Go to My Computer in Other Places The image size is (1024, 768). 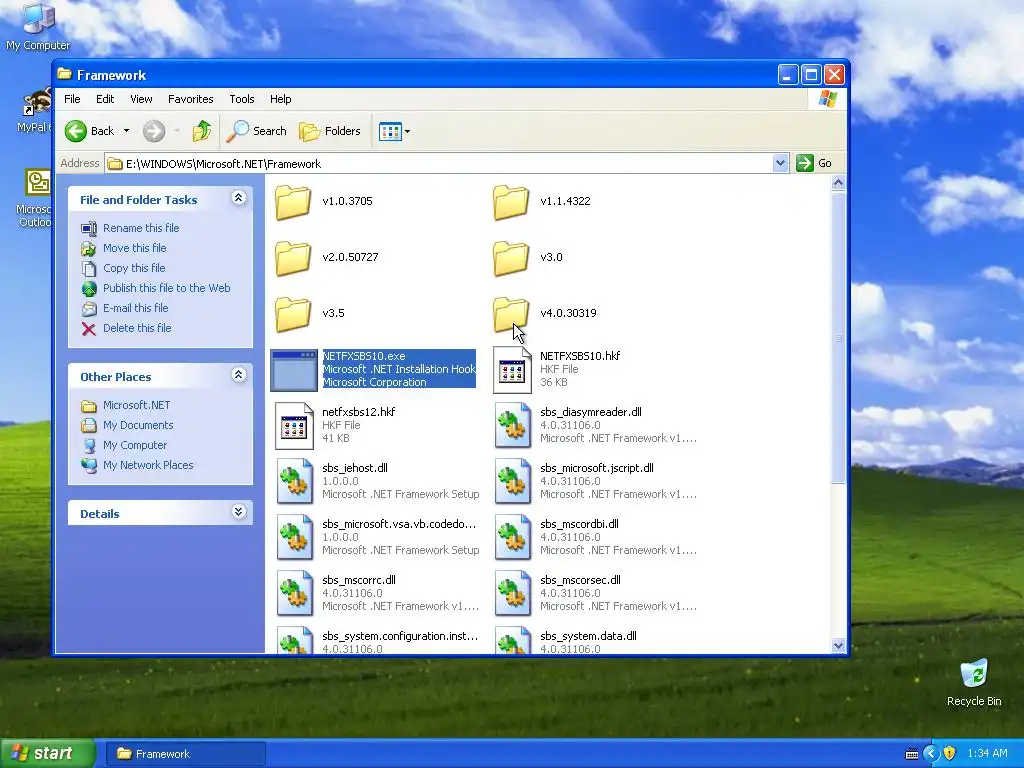click(135, 445)
